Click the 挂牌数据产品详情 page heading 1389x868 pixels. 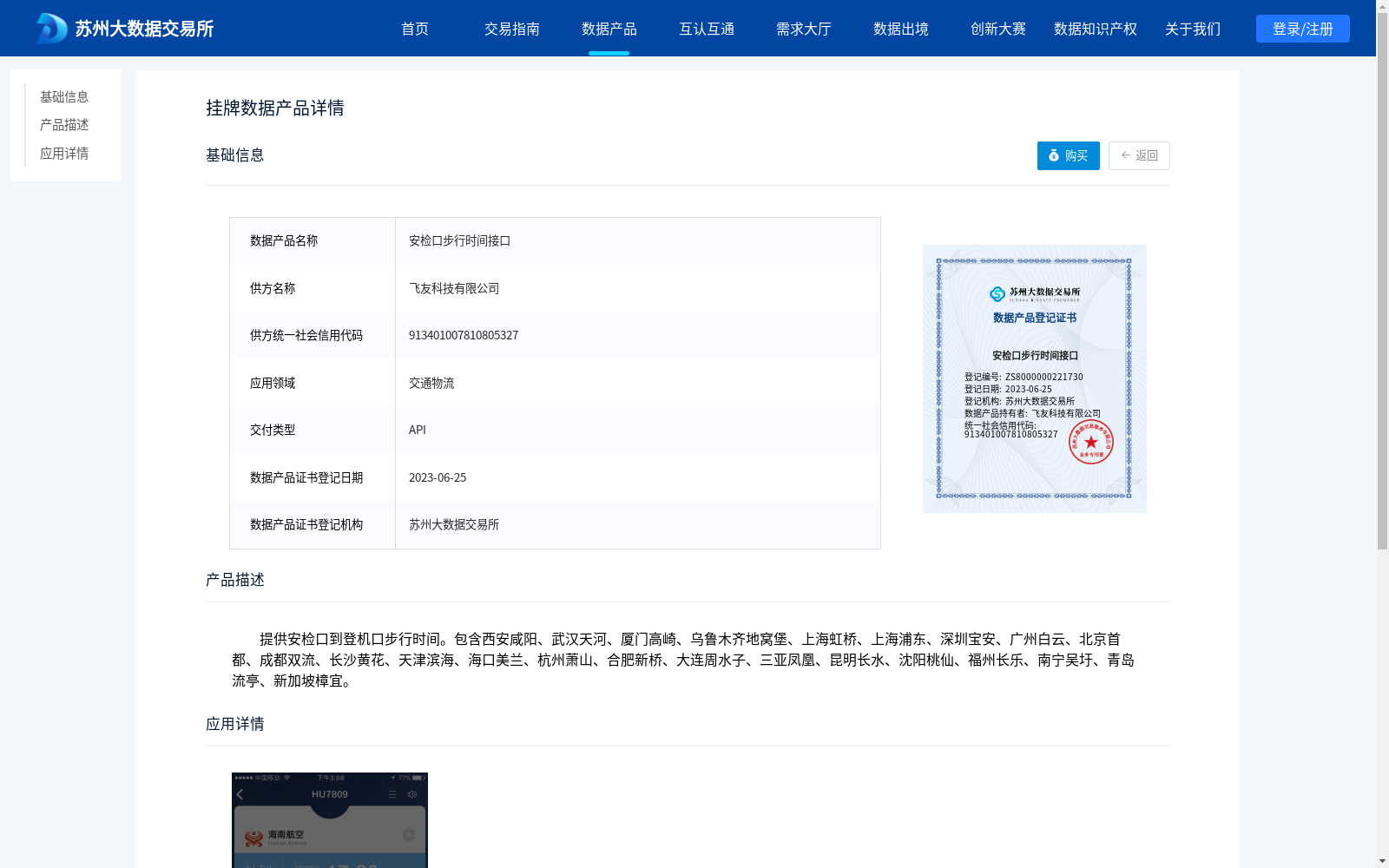[x=275, y=108]
